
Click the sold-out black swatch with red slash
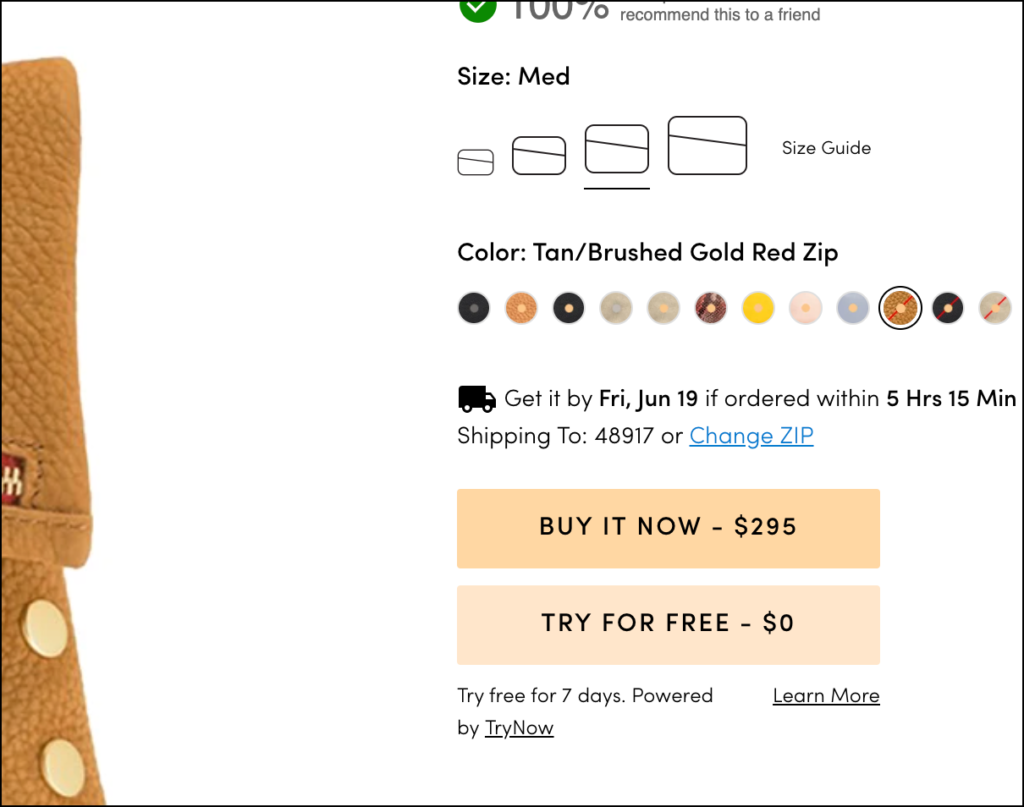tap(947, 308)
